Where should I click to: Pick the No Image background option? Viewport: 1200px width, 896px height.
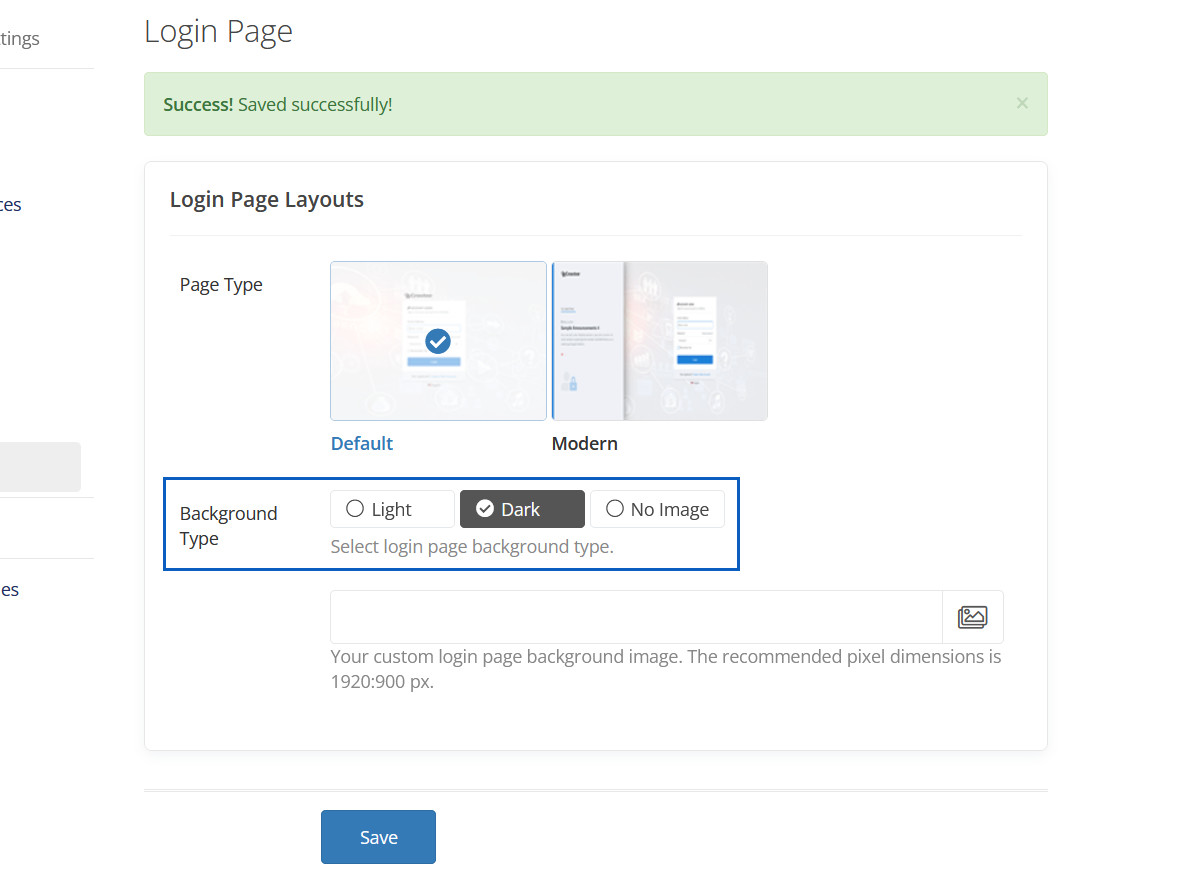[657, 509]
